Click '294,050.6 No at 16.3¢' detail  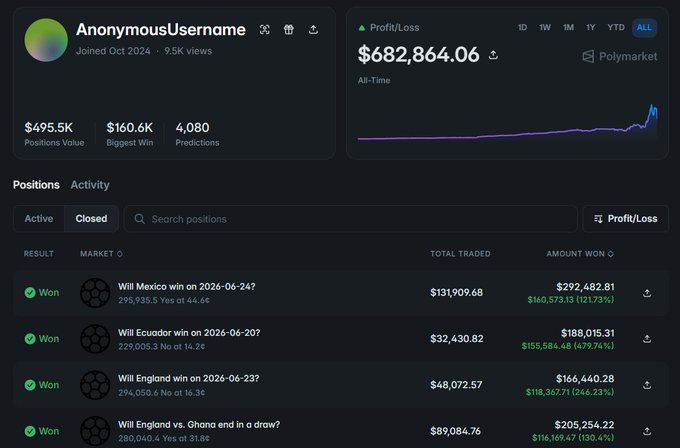[161, 392]
